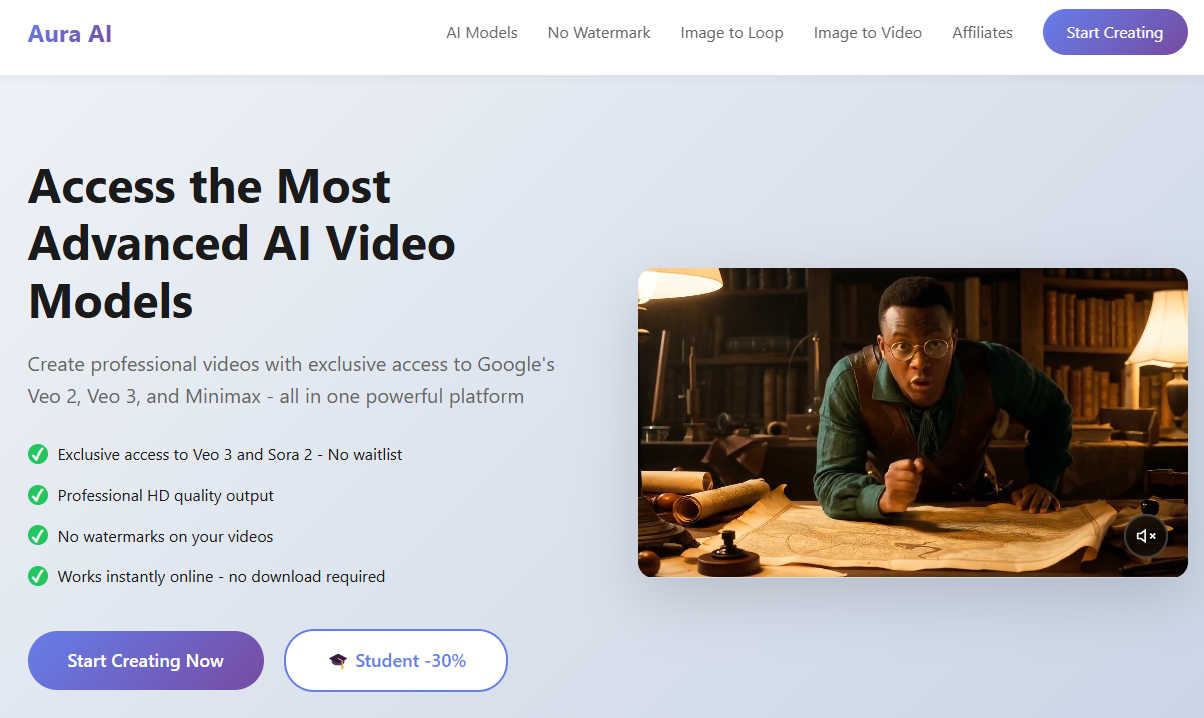Claim the Student -30% discount
Screen dimensions: 1204x718
(x=395, y=660)
